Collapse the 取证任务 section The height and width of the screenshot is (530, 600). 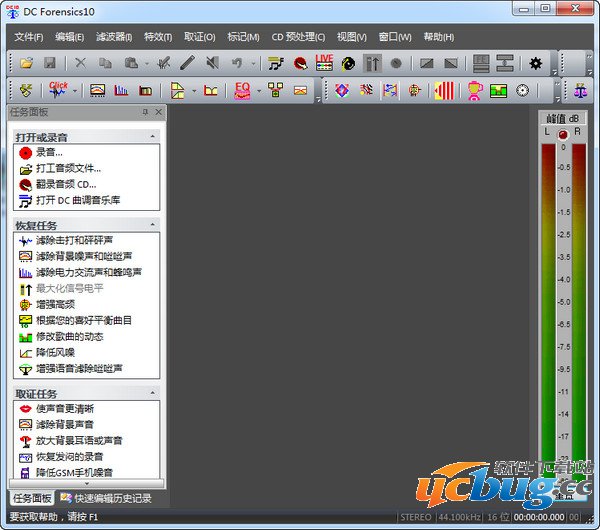(x=153, y=394)
